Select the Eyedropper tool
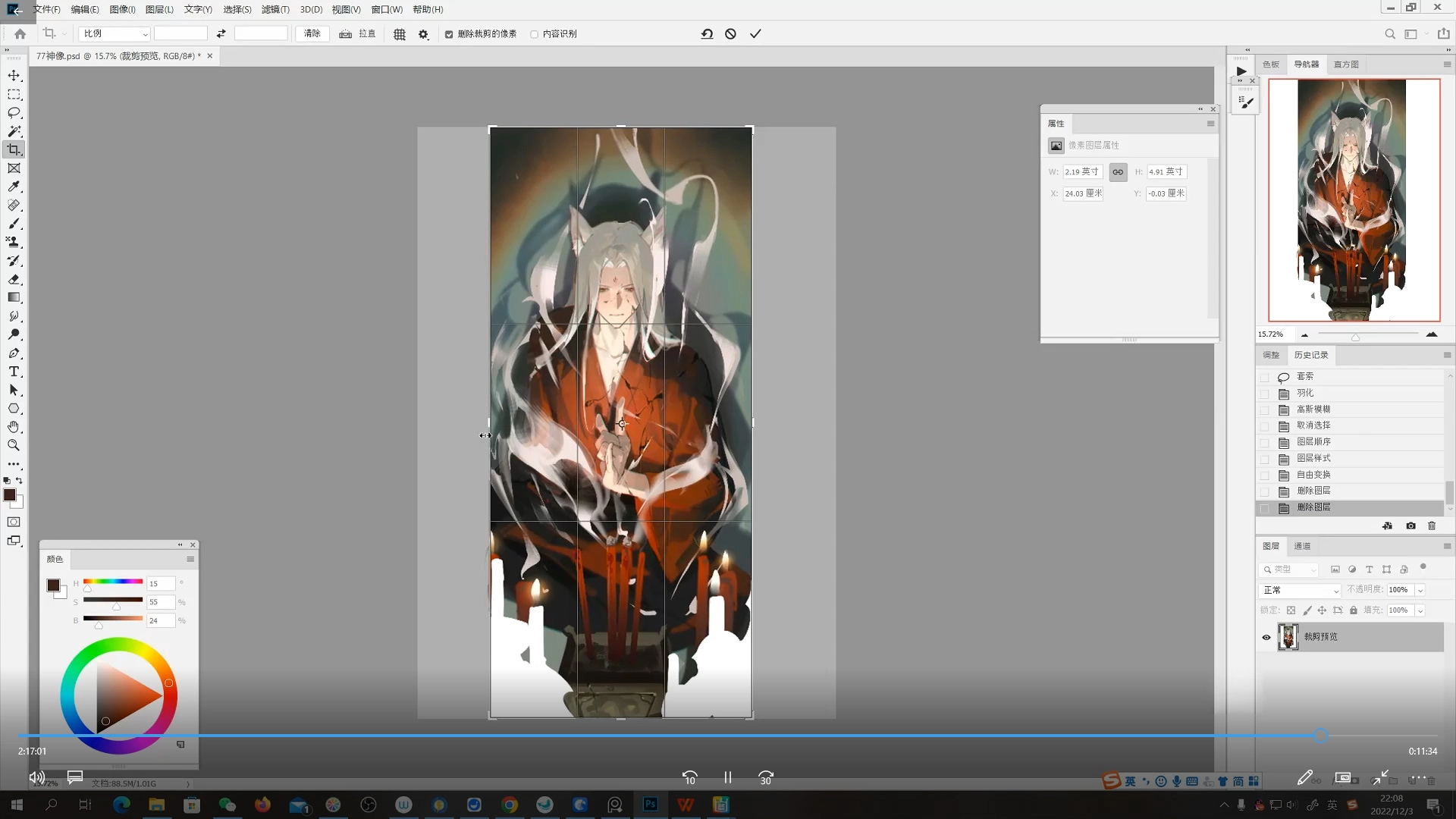This screenshot has height=819, width=1456. pyautogui.click(x=14, y=187)
